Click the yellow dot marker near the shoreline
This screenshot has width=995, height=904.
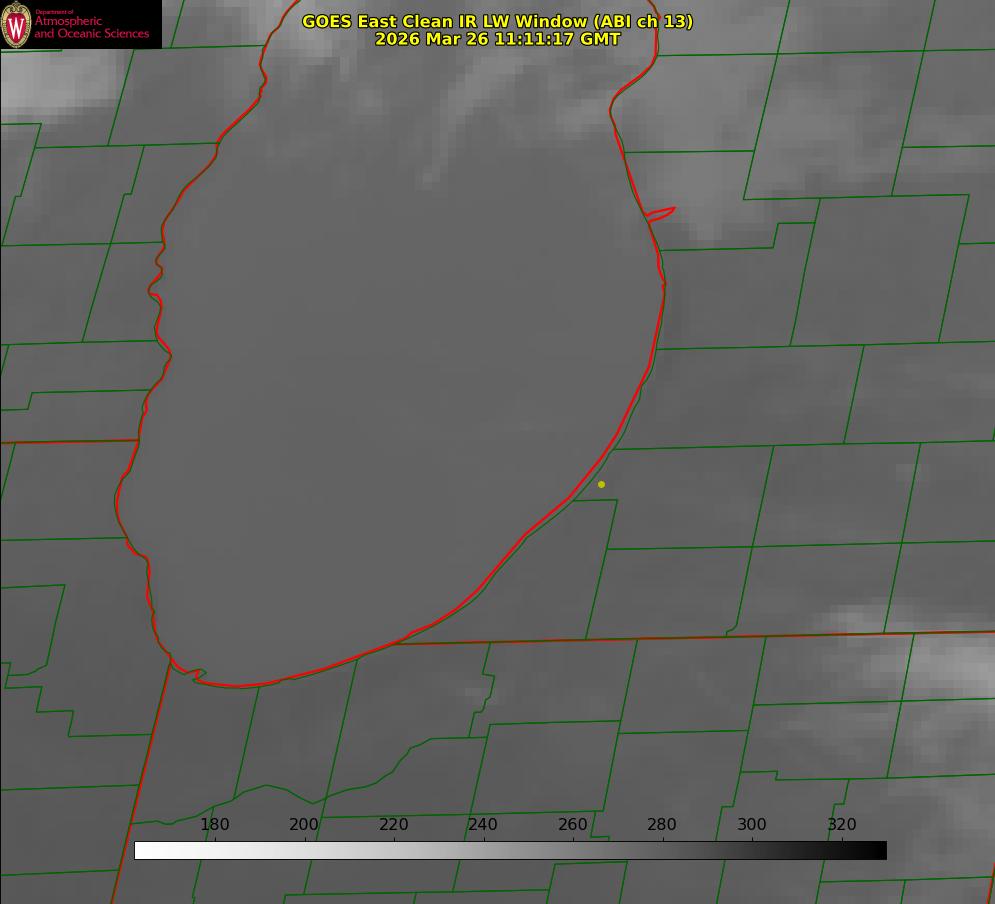point(601,485)
